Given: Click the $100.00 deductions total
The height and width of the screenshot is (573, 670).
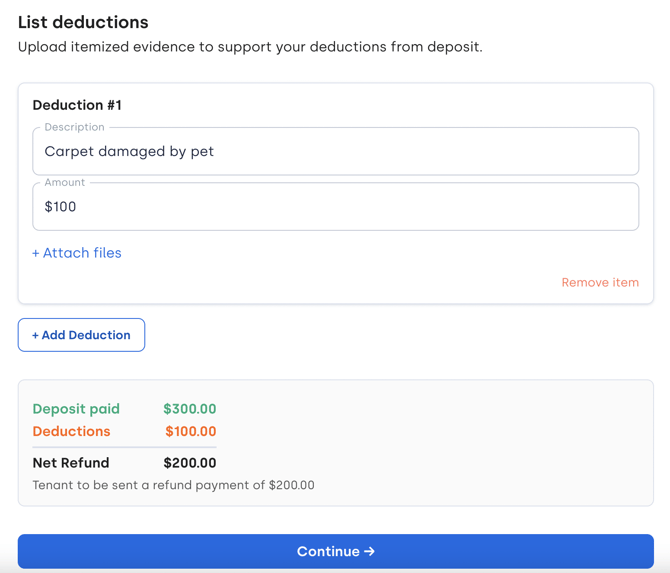Looking at the screenshot, I should (191, 432).
